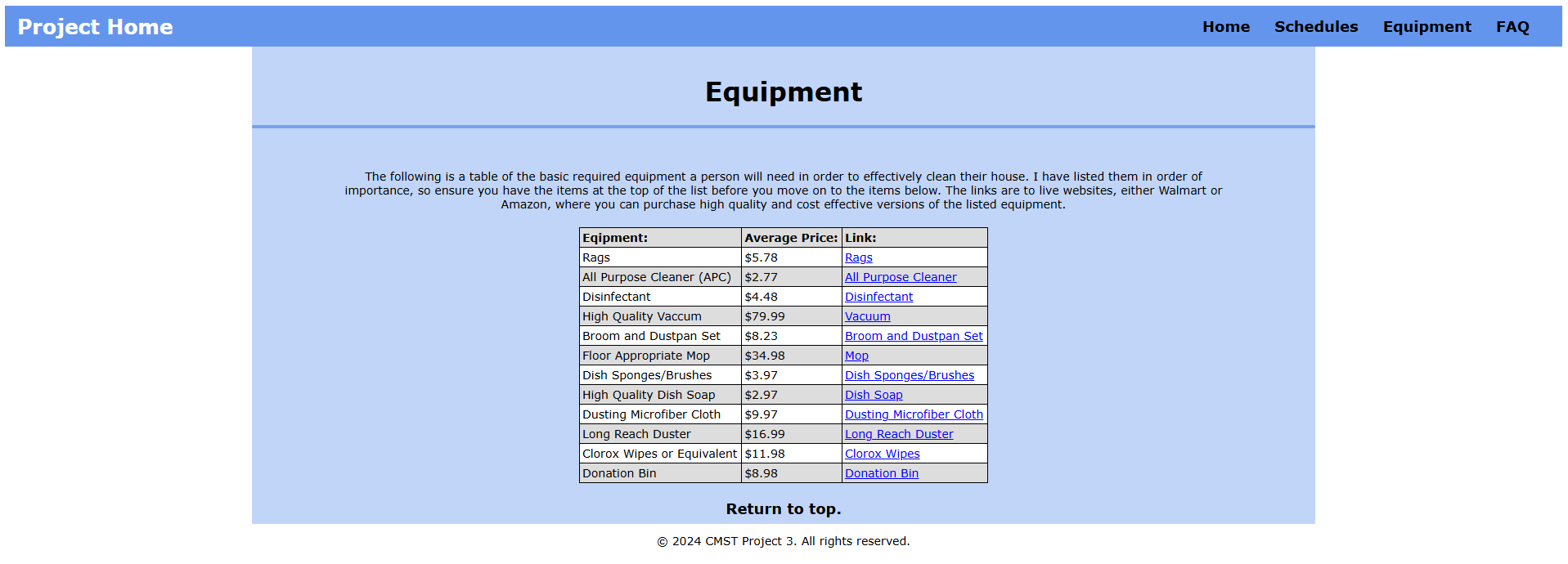
Task: Open the Clorox Wipes link
Action: tap(882, 454)
